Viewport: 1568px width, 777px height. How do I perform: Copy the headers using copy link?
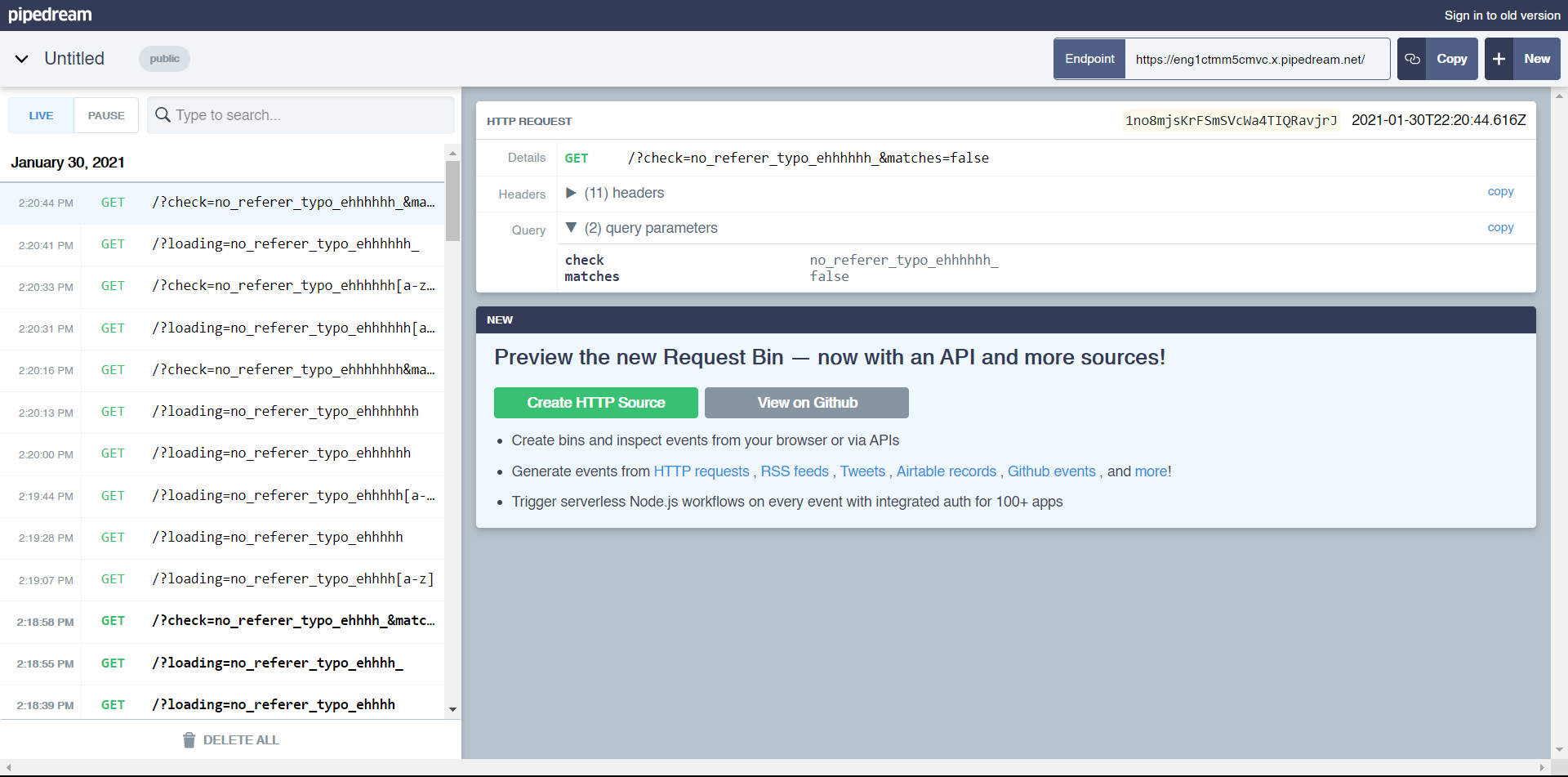point(1499,191)
